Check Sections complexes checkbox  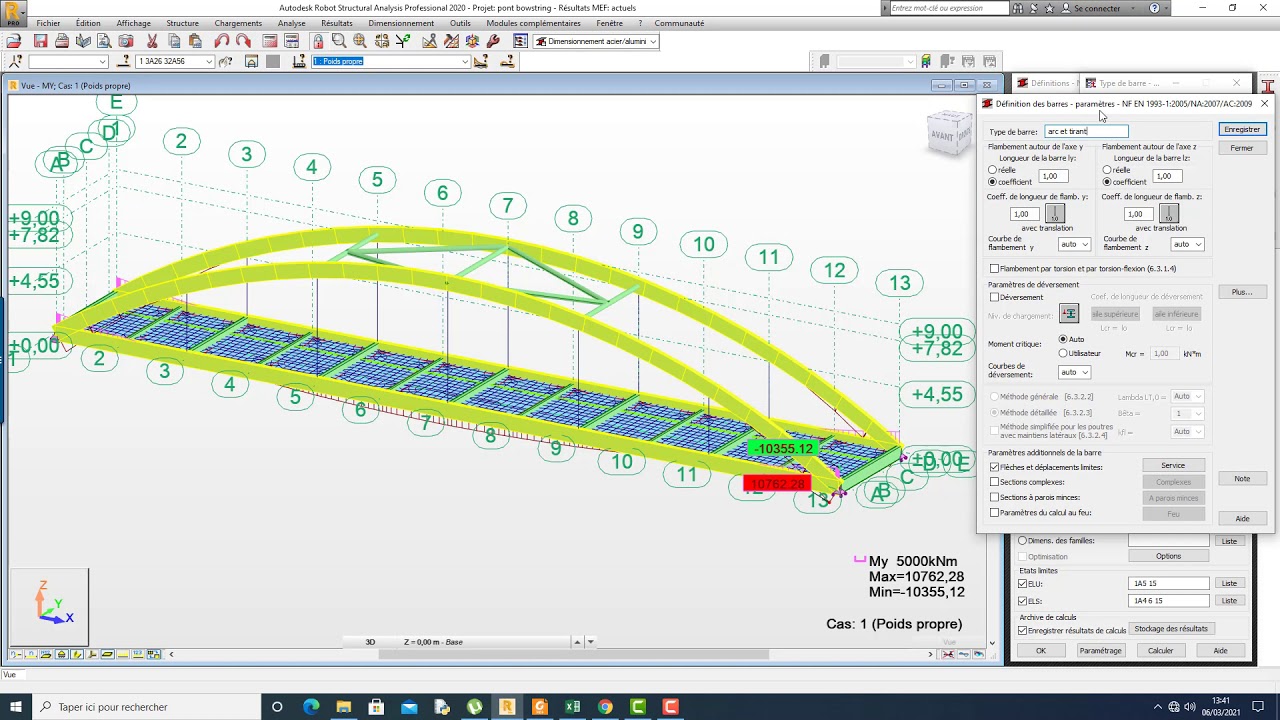click(x=994, y=482)
